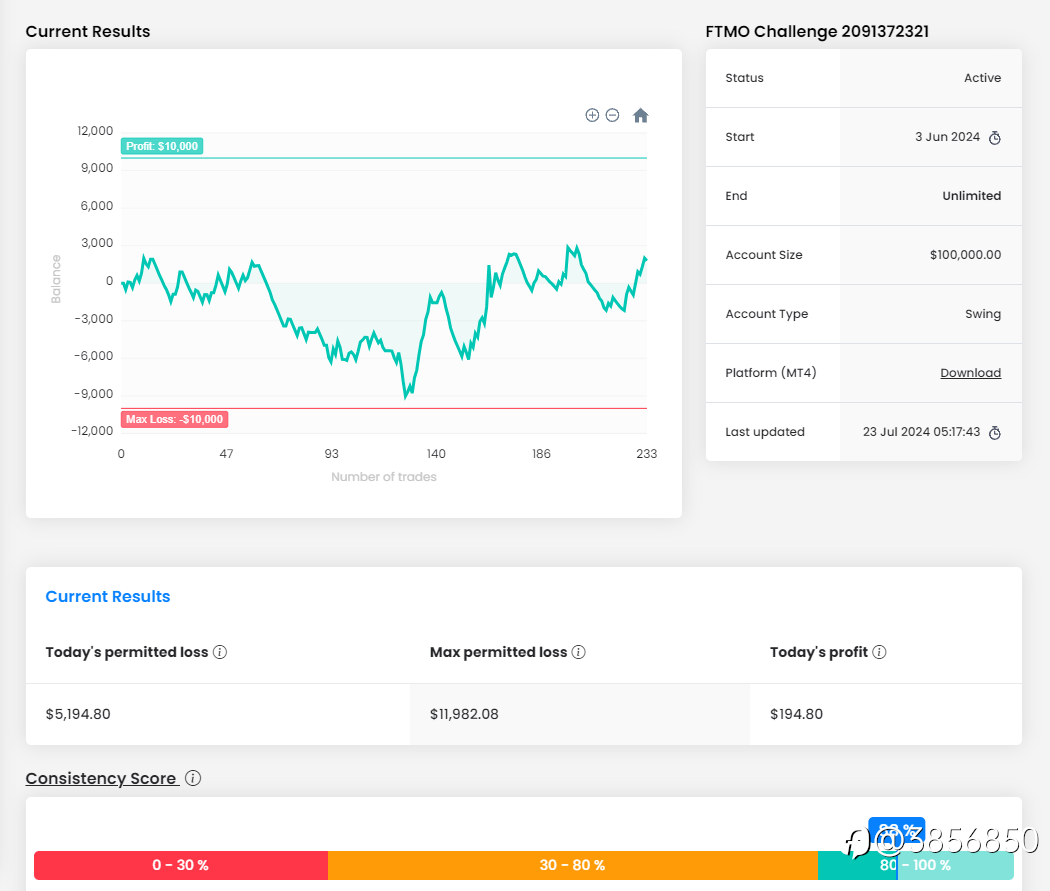Select the $100,000.00 account size value
The image size is (1050, 891).
(965, 255)
